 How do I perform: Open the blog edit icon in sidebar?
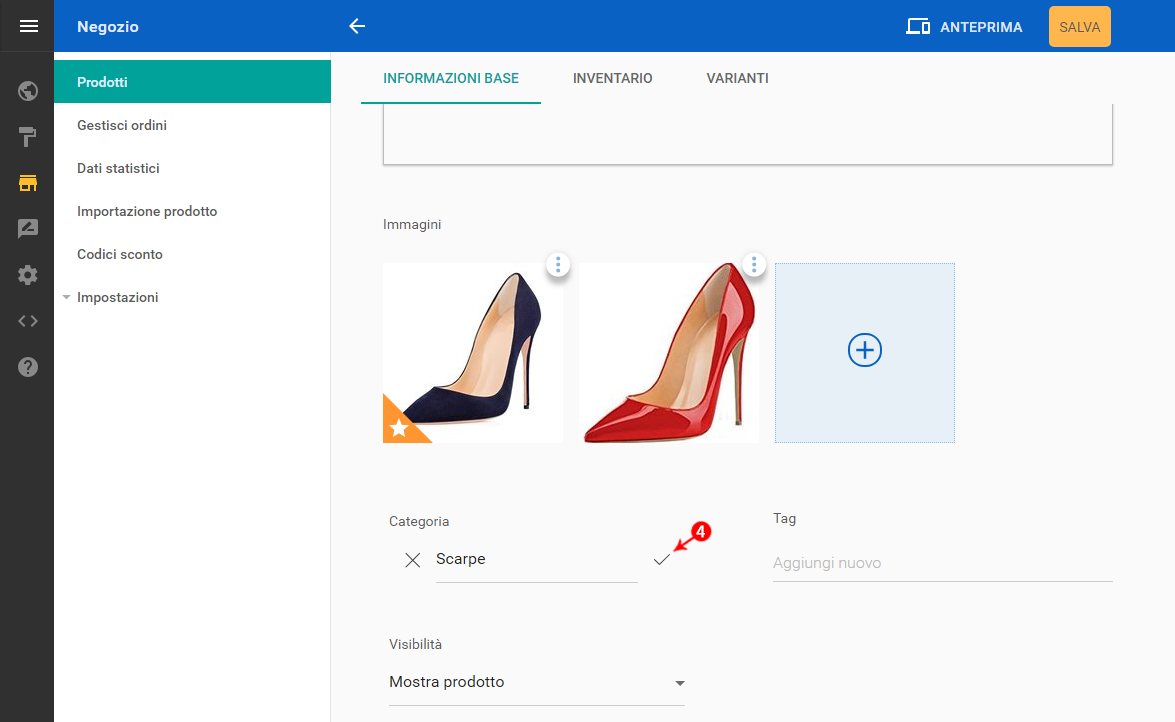pyautogui.click(x=28, y=229)
